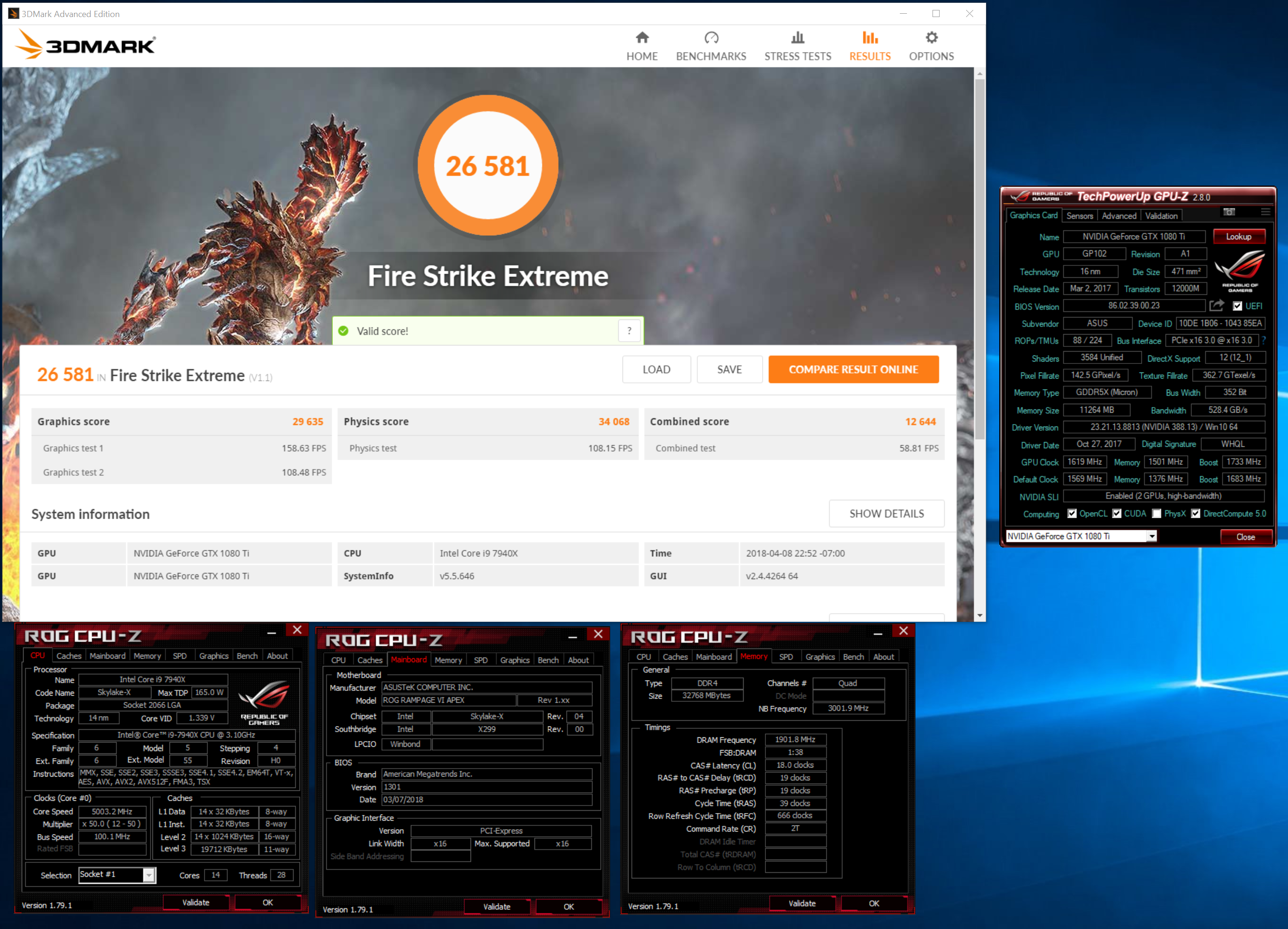
Task: Open the Caches tab in the left CPU-Z window
Action: click(69, 656)
